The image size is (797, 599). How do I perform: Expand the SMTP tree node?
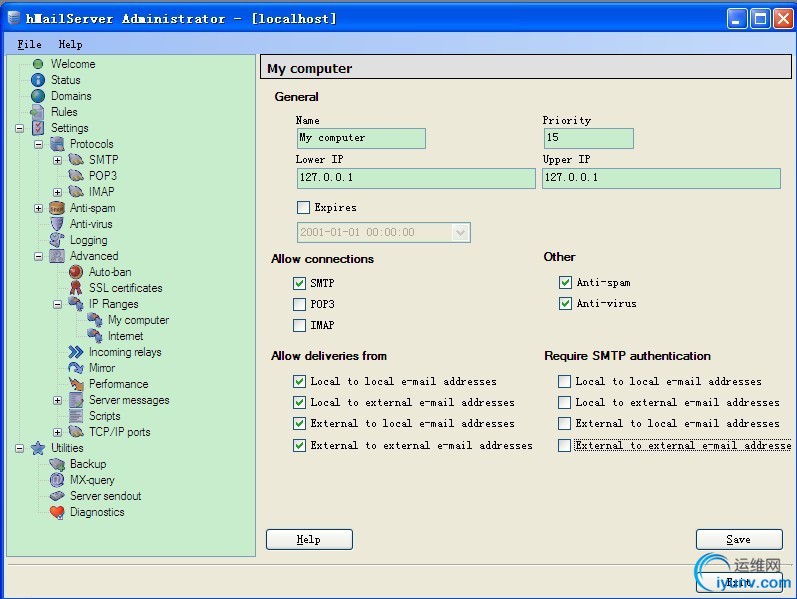[57, 161]
